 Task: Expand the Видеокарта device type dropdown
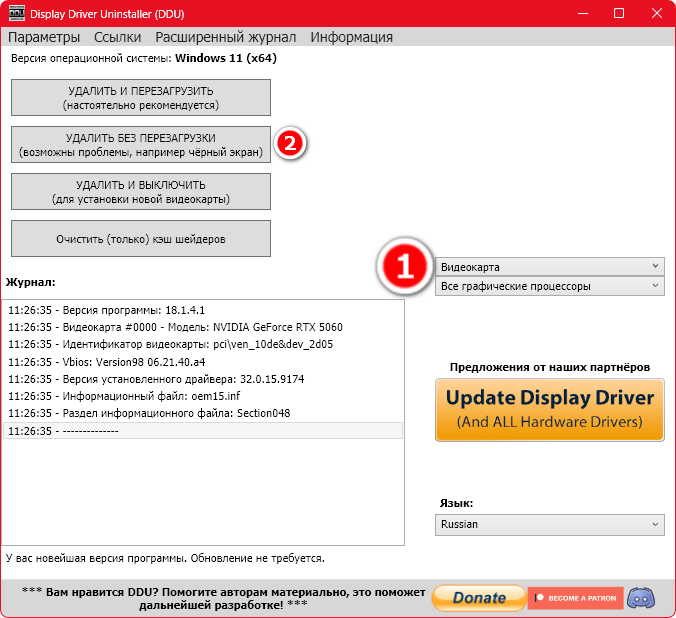[x=550, y=267]
